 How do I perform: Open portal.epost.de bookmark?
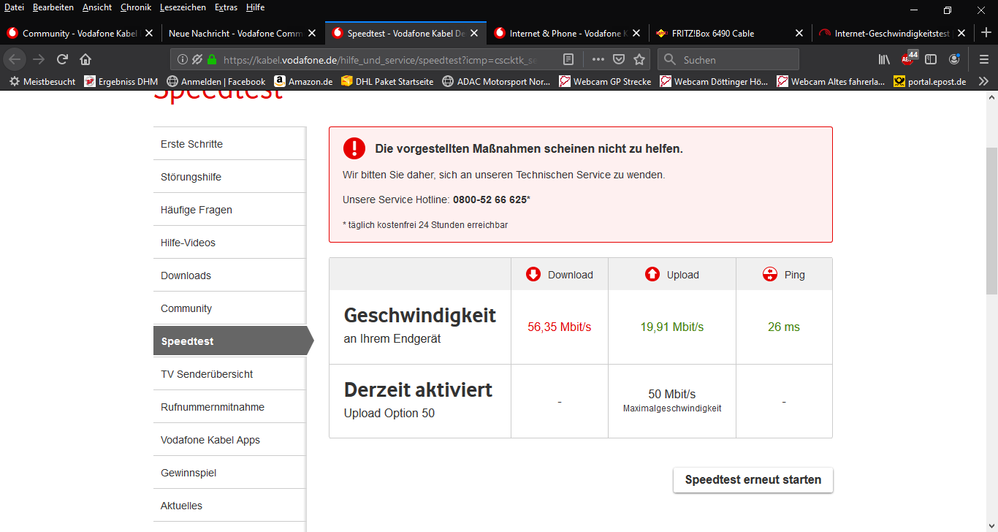[930, 81]
